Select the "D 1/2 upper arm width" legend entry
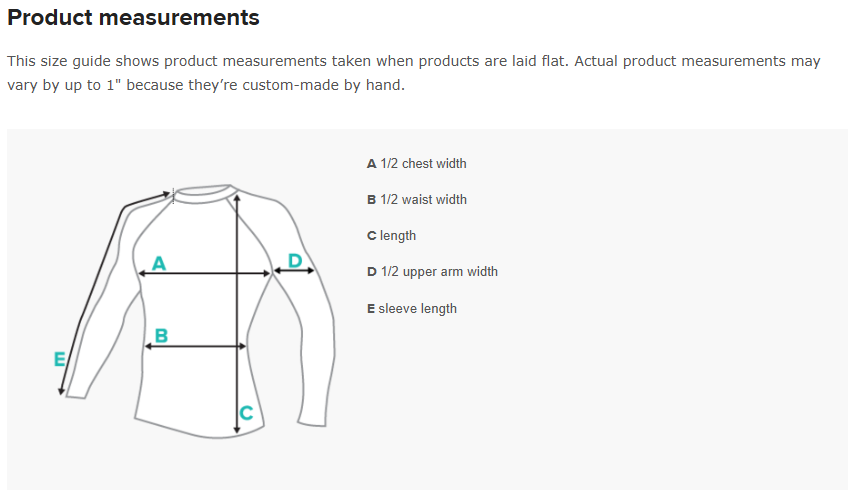 coord(432,272)
